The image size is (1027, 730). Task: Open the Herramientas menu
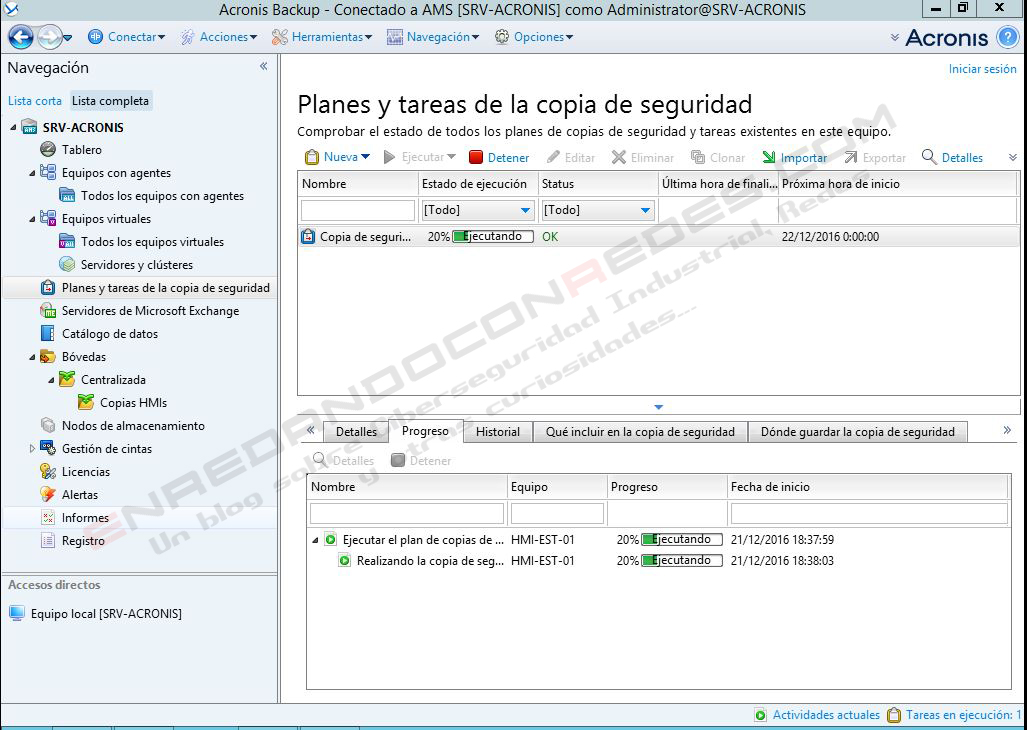point(322,37)
